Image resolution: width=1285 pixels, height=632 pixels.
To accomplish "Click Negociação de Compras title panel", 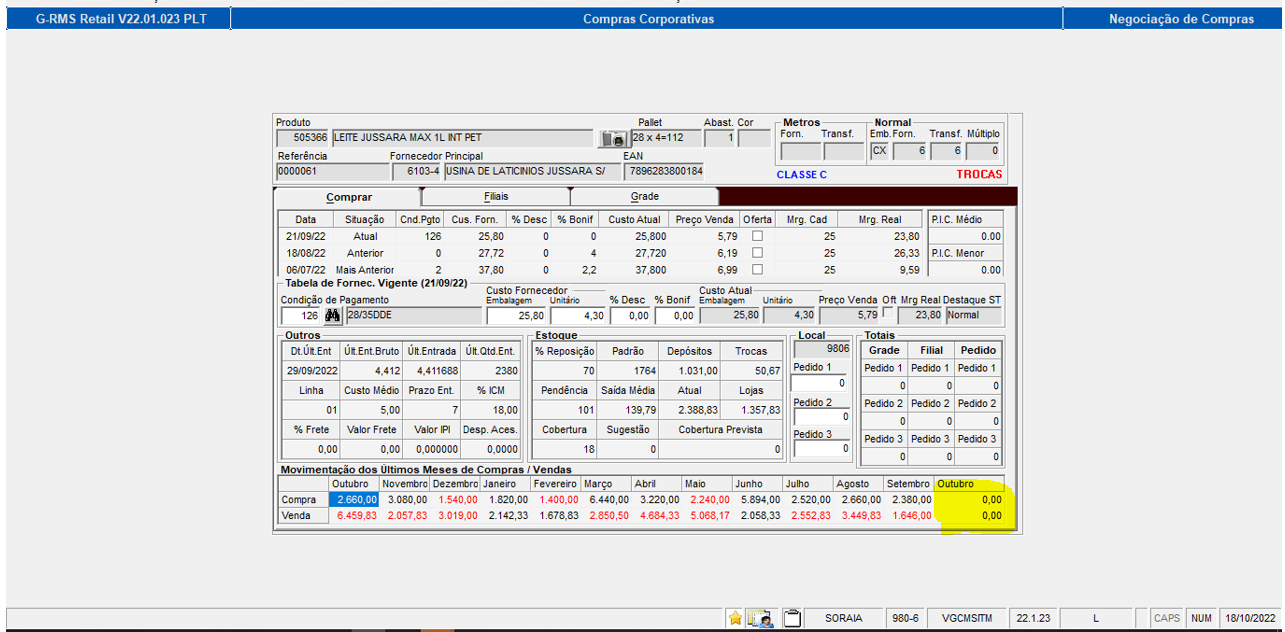I will tap(1174, 19).
